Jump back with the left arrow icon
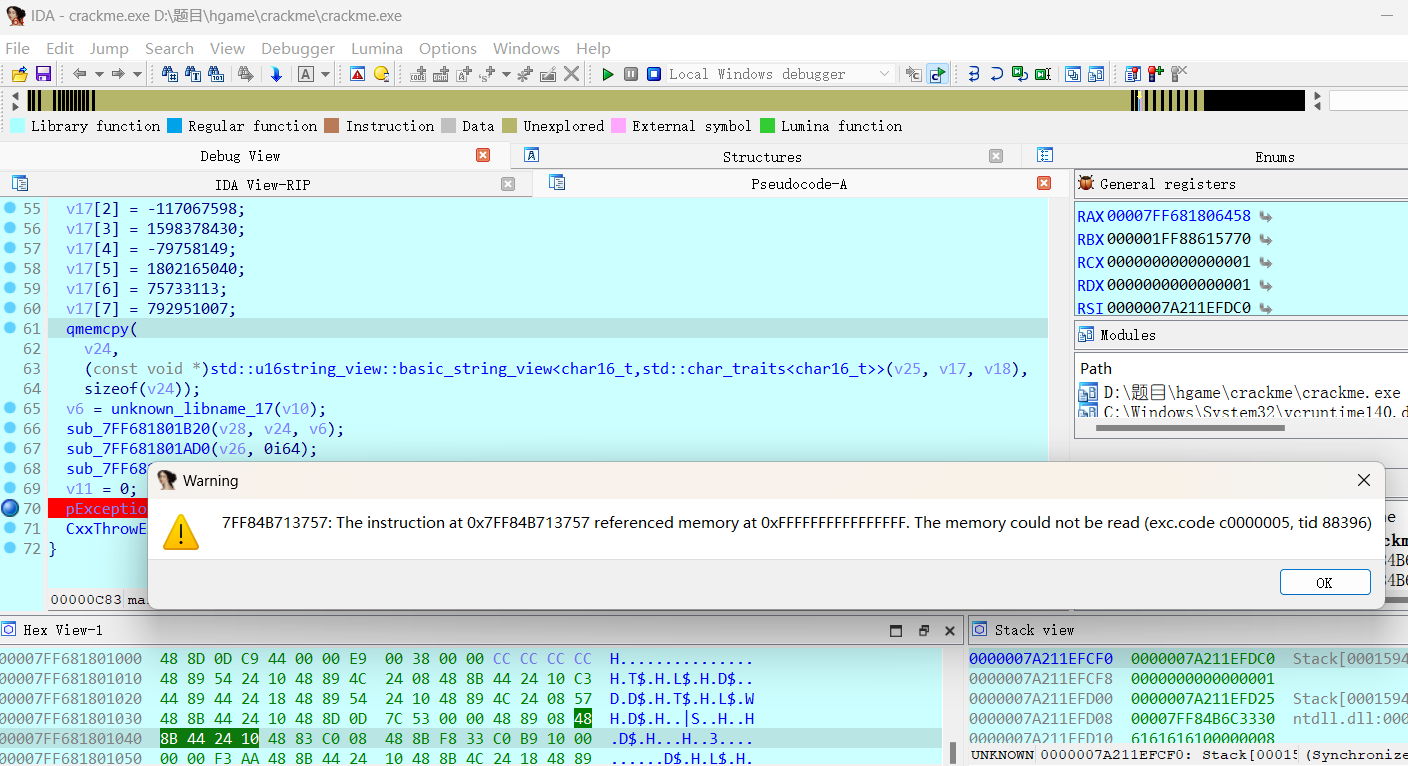1408x766 pixels. pyautogui.click(x=78, y=74)
